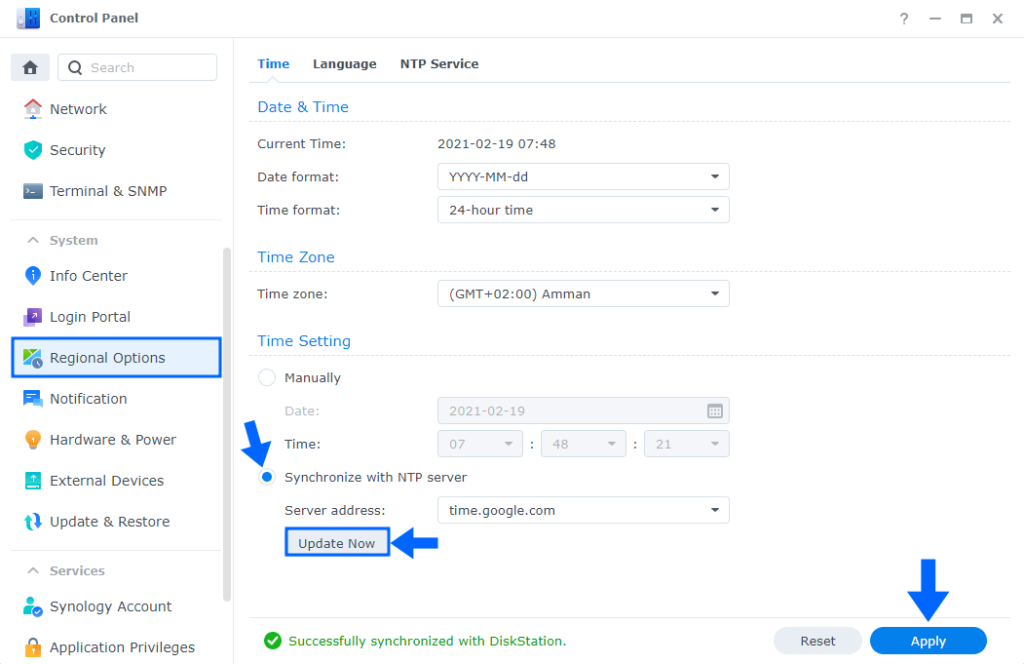This screenshot has width=1024, height=664.
Task: Click the search field in the sidebar
Action: point(137,66)
